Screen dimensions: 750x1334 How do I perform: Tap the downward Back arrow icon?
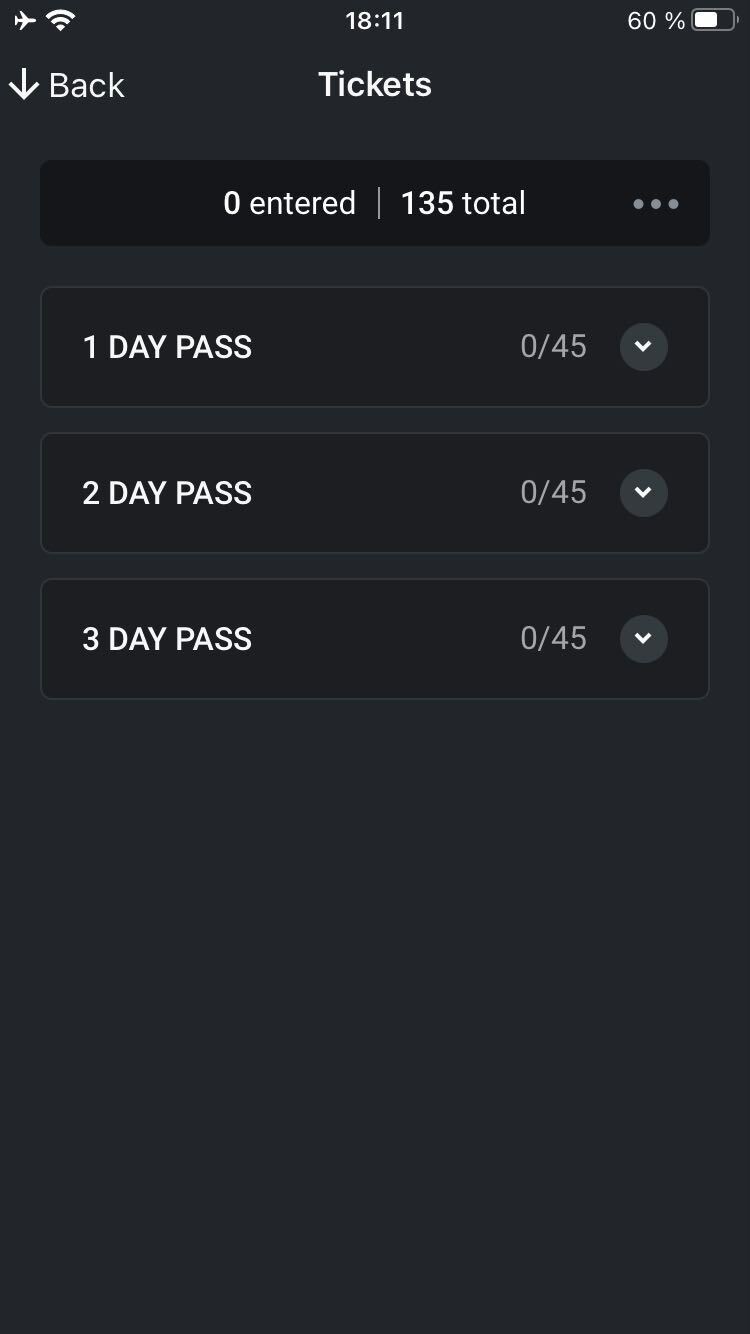[x=23, y=85]
